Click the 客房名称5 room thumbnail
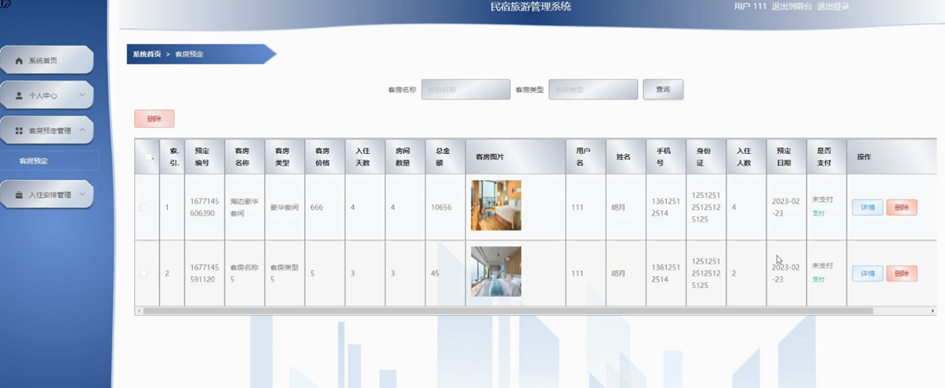This screenshot has width=945, height=388. coord(496,272)
